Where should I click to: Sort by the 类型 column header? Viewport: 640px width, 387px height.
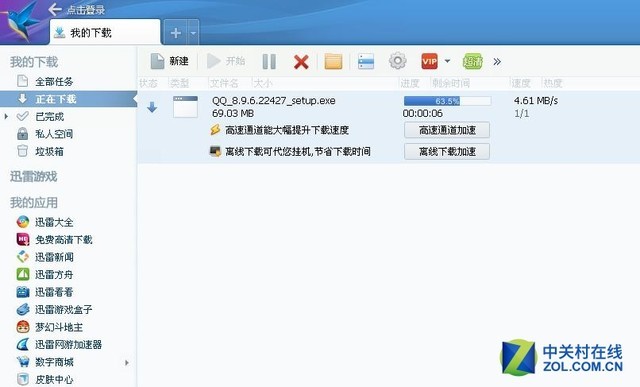[x=180, y=83]
